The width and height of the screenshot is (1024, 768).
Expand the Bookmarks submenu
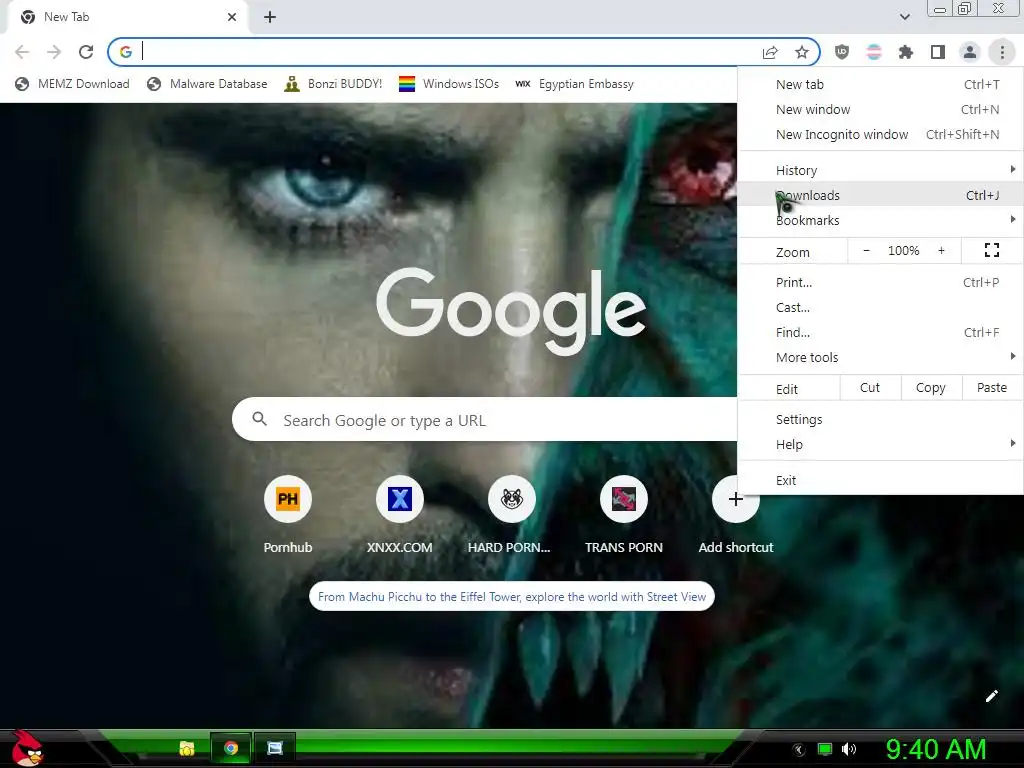[880, 220]
